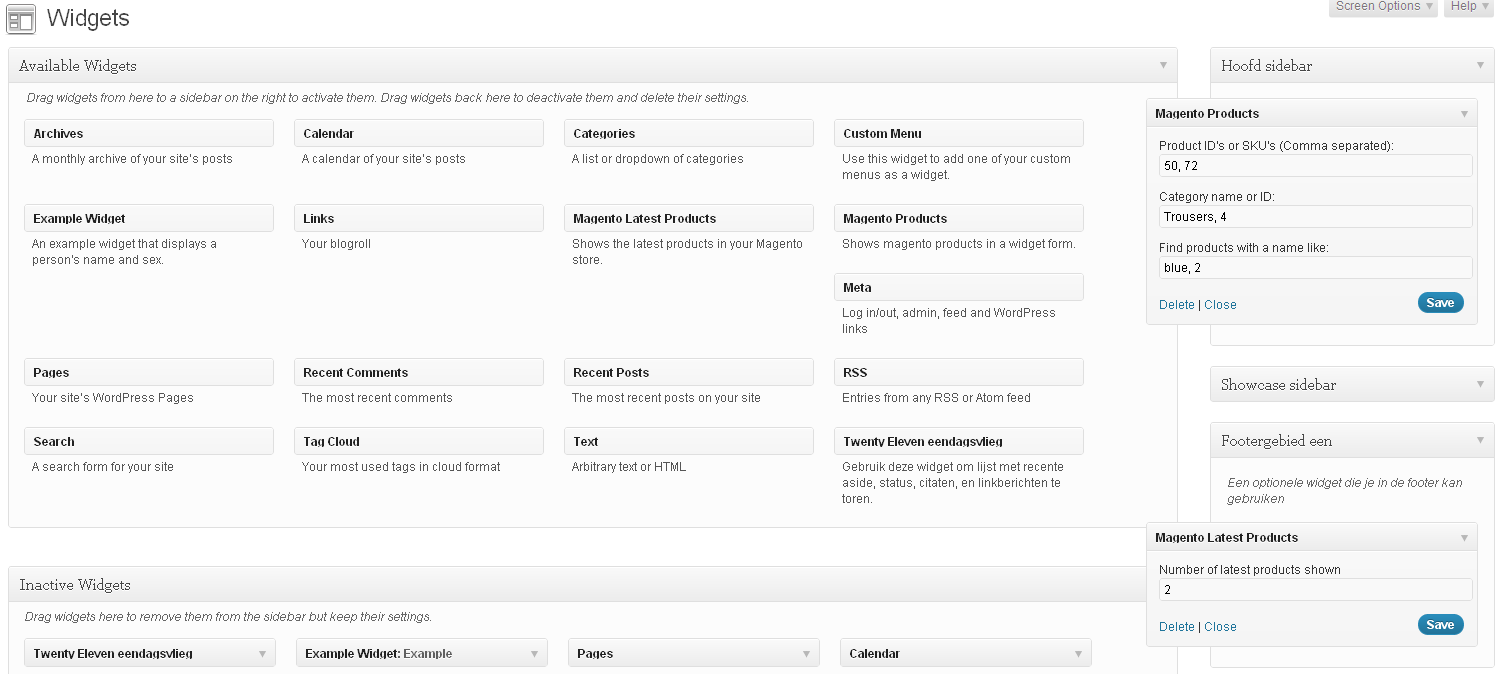The width and height of the screenshot is (1500, 674).
Task: Click the 'Een optionele widget' footer description
Action: 1345,490
